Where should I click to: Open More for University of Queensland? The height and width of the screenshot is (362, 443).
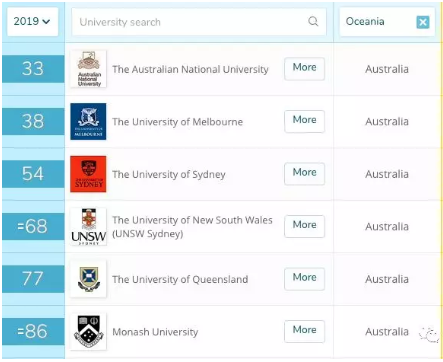click(x=304, y=278)
